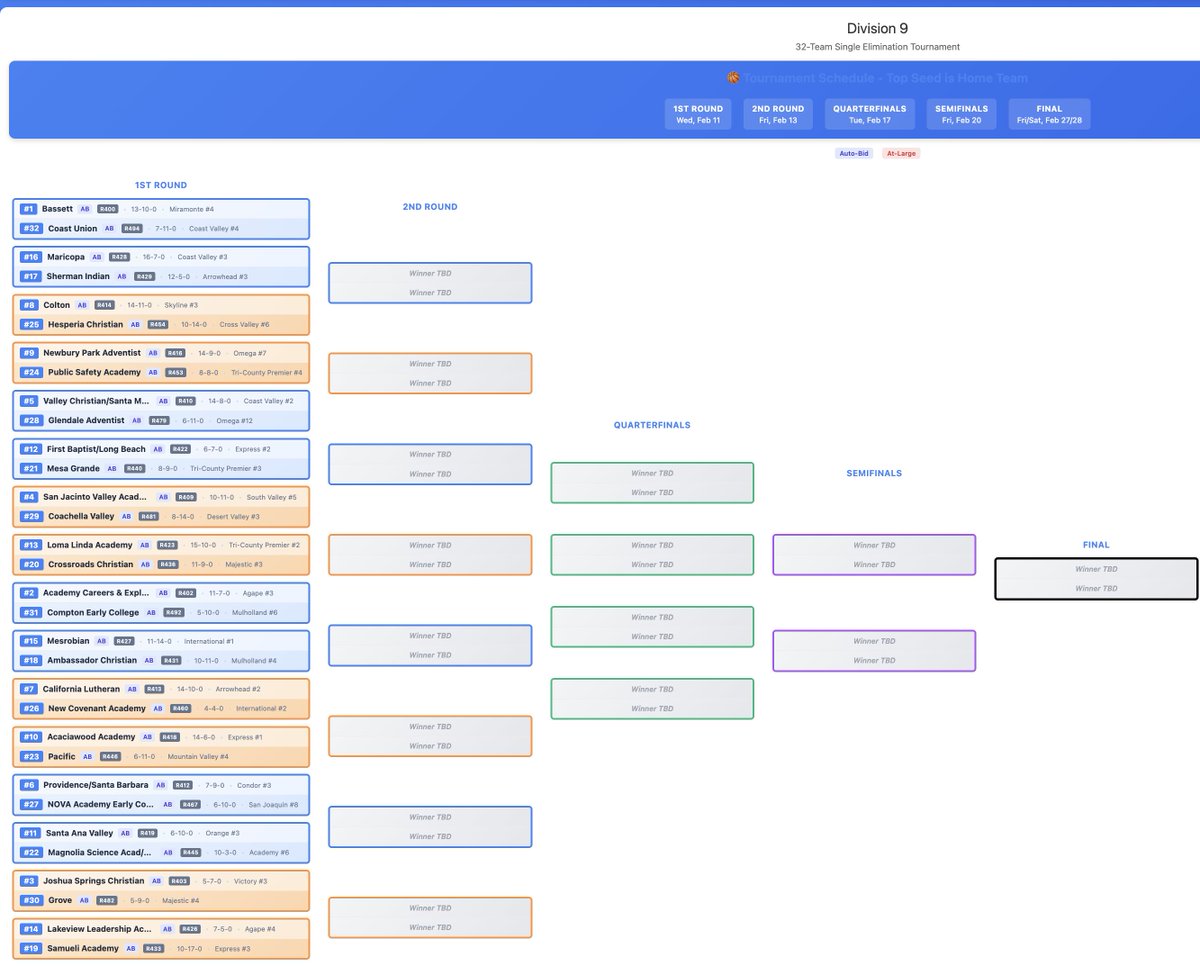Click the FINAL bracket column heading
The image size is (1200, 966).
[1096, 545]
